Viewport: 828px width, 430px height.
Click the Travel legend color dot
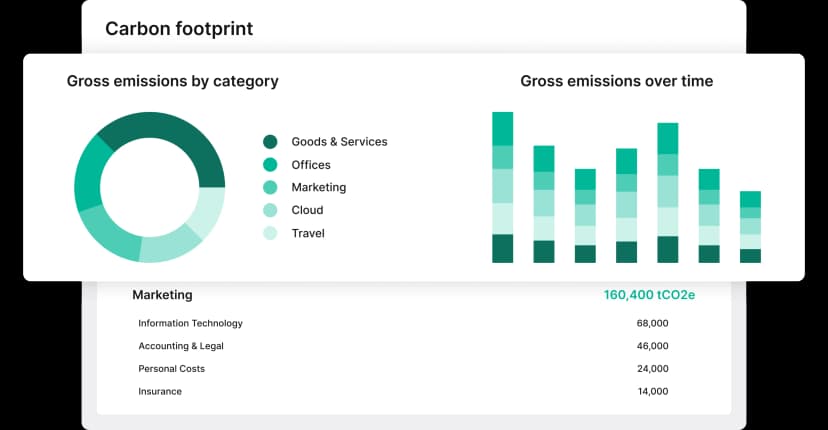[x=270, y=234]
